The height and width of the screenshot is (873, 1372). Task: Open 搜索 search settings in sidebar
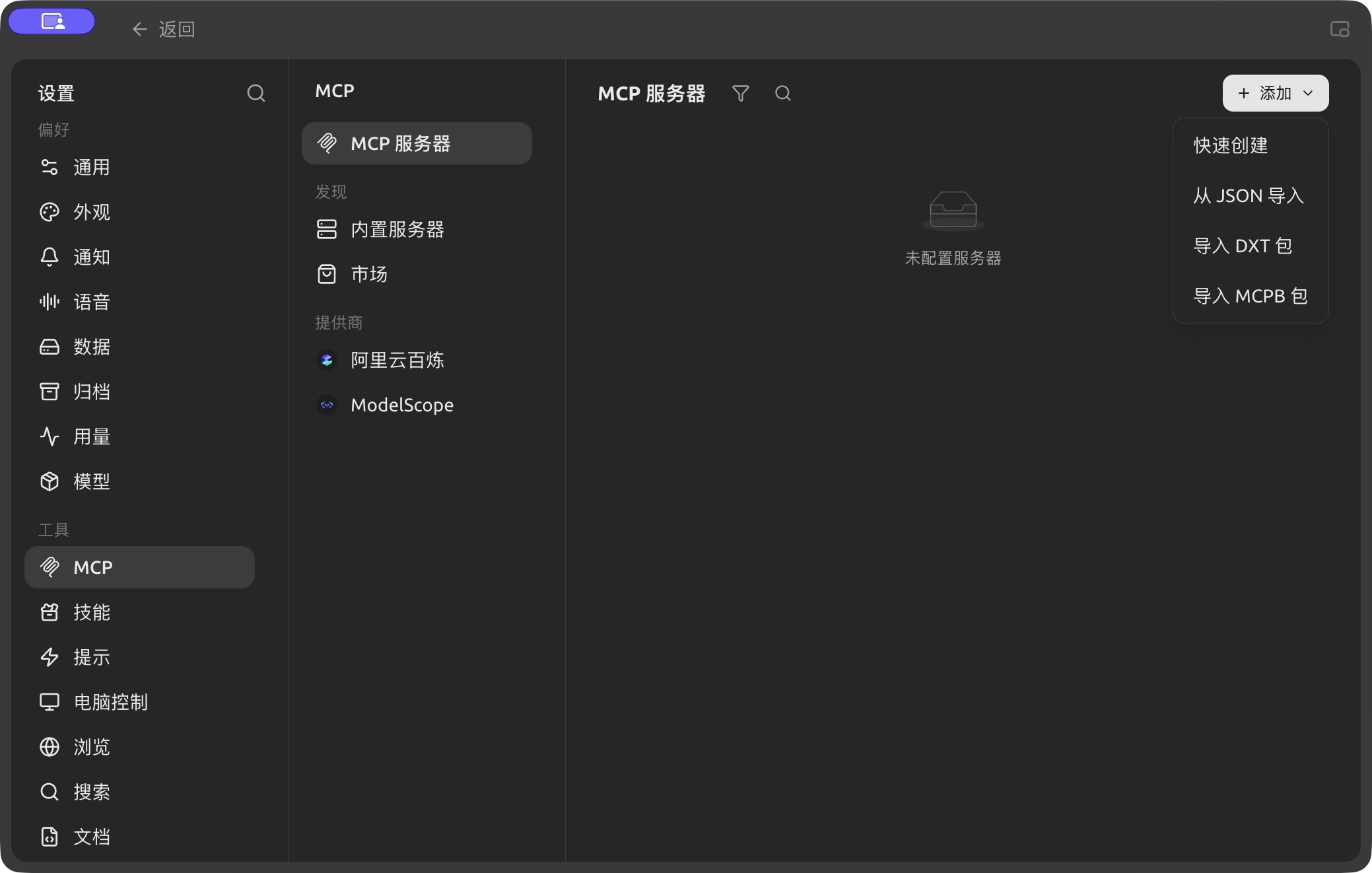click(139, 792)
